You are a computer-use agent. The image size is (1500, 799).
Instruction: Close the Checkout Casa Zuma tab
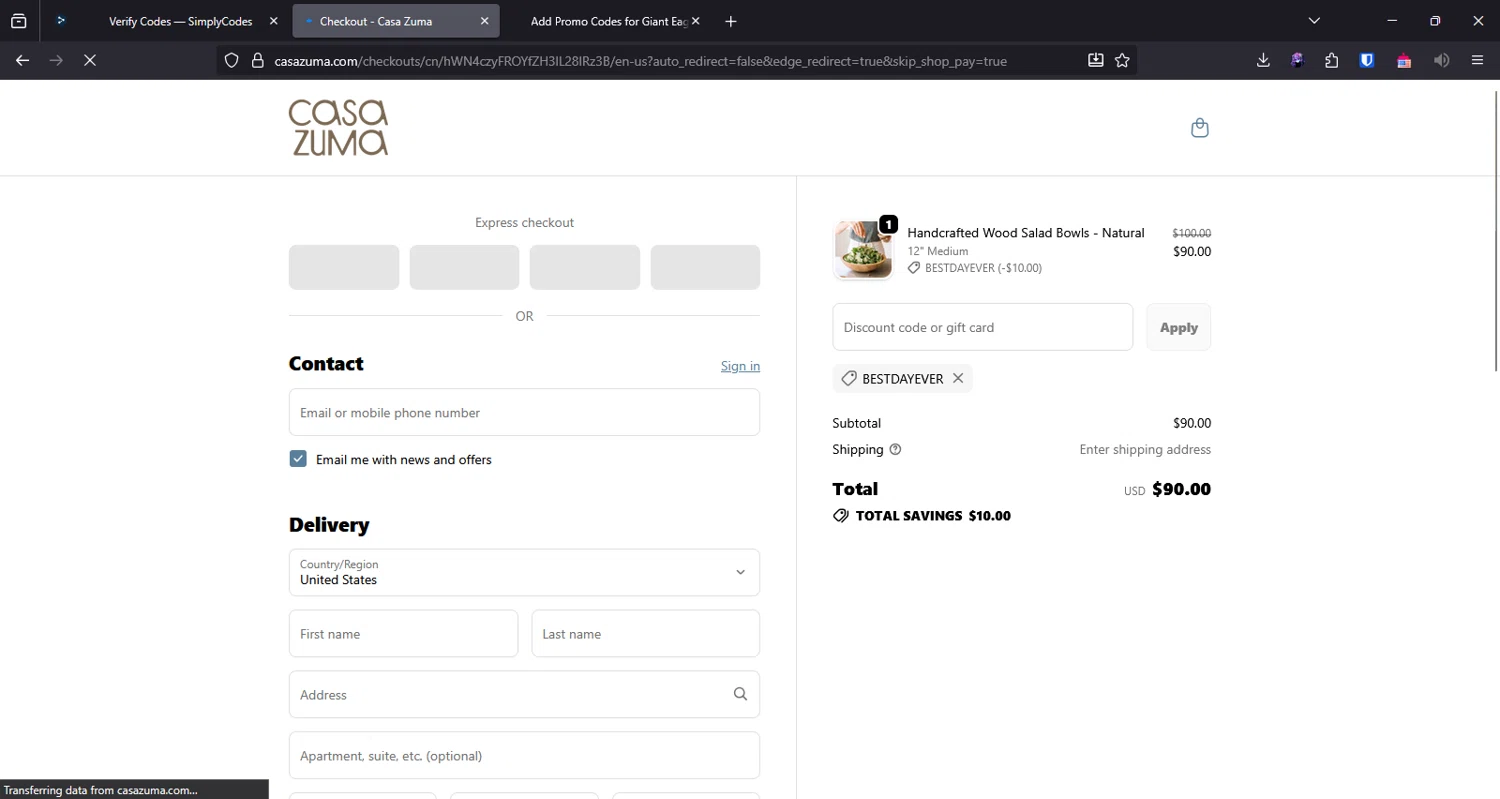tap(485, 21)
